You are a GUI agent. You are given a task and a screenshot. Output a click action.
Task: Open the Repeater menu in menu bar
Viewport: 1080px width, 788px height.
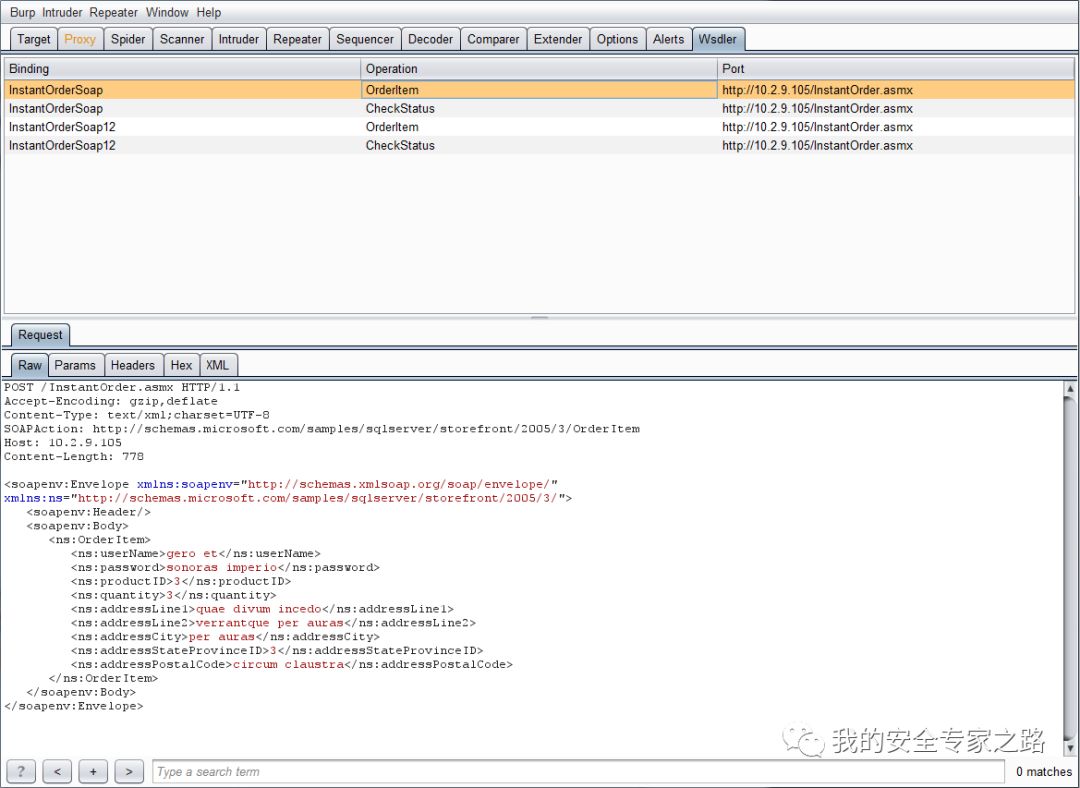[114, 12]
